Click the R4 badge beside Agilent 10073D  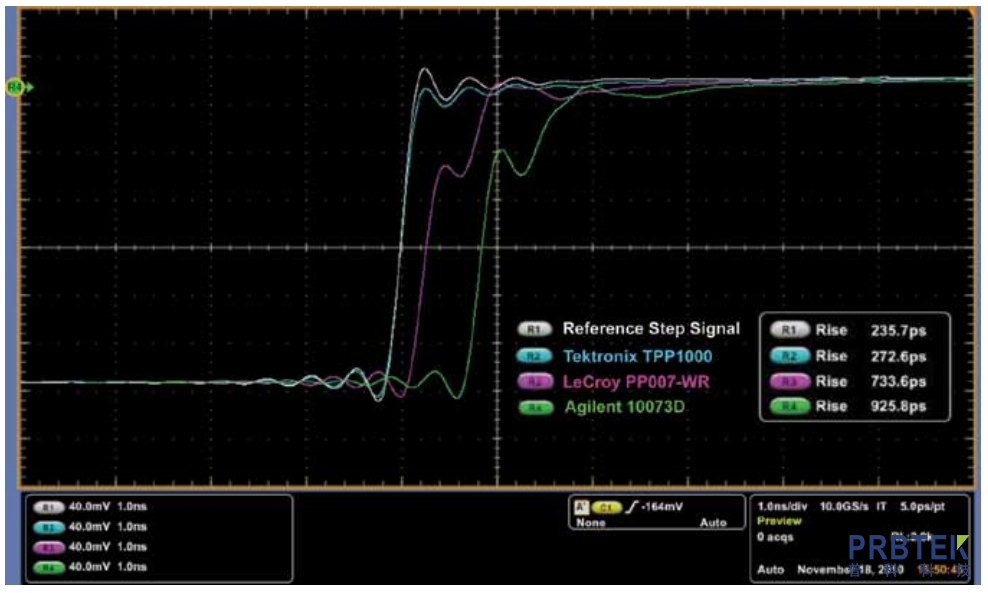[x=536, y=408]
